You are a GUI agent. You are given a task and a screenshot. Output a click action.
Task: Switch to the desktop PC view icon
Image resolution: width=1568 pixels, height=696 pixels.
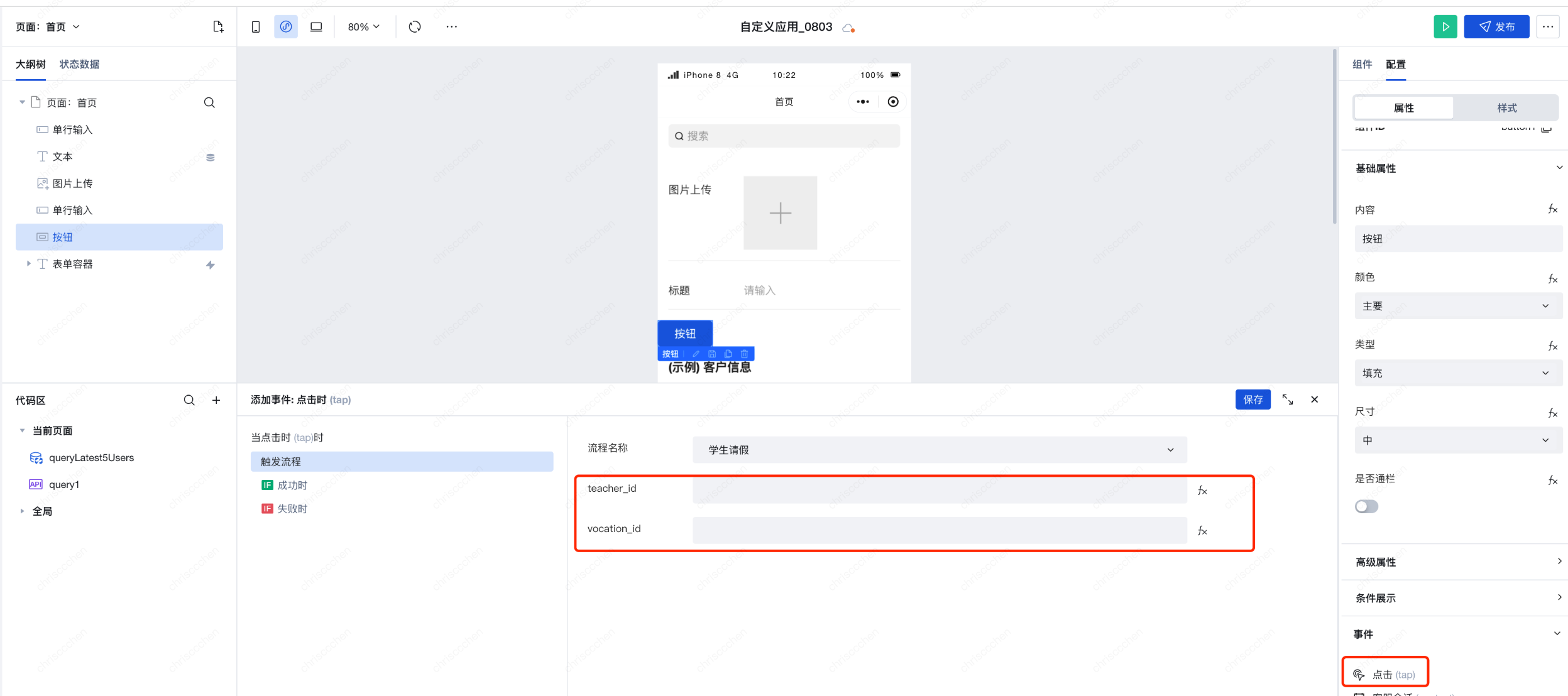pos(316,26)
